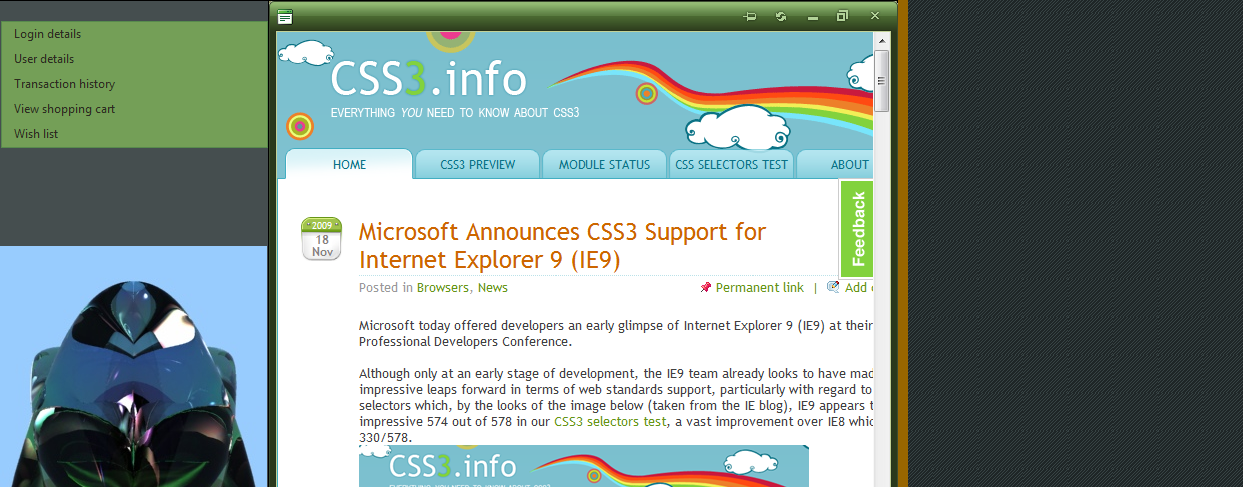The width and height of the screenshot is (1243, 487).
Task: Click the red pin icon beside Permanent link
Action: point(706,288)
